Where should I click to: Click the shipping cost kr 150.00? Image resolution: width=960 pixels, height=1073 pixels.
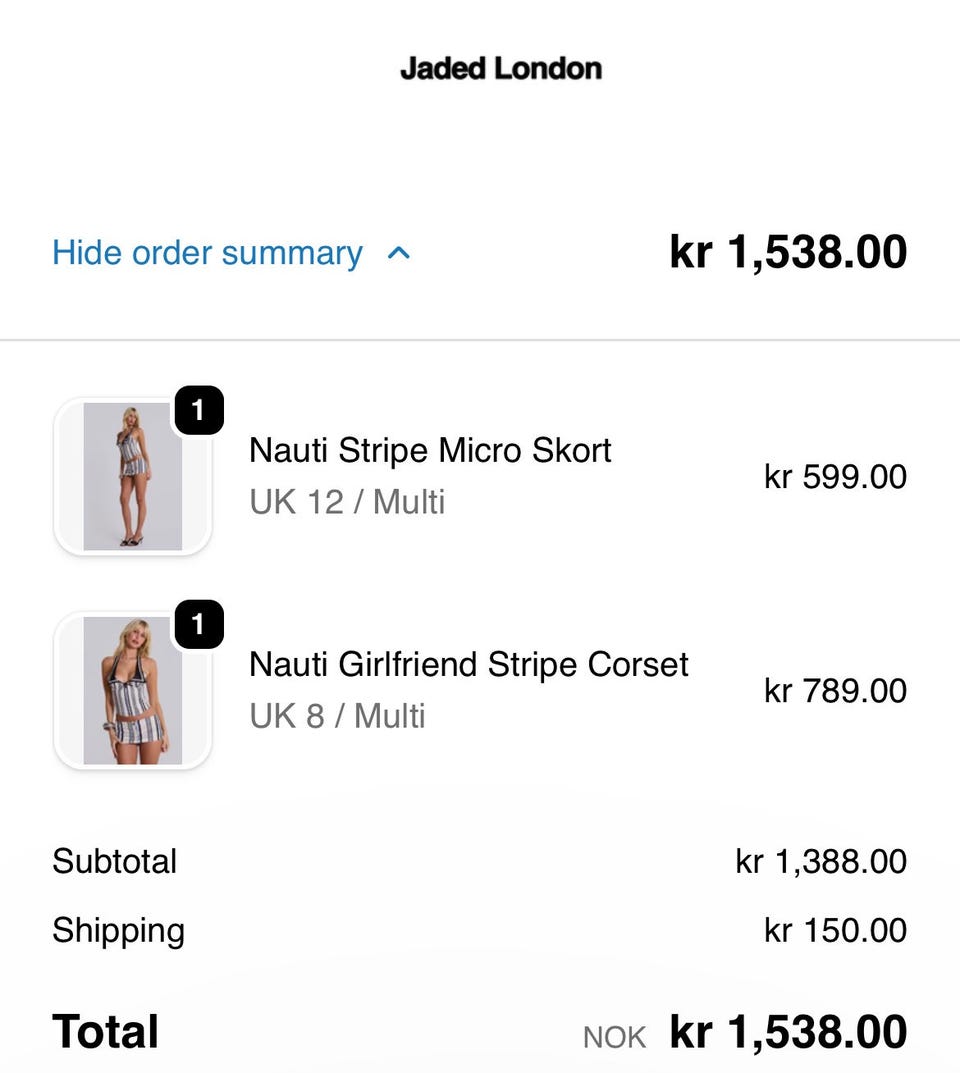[835, 930]
